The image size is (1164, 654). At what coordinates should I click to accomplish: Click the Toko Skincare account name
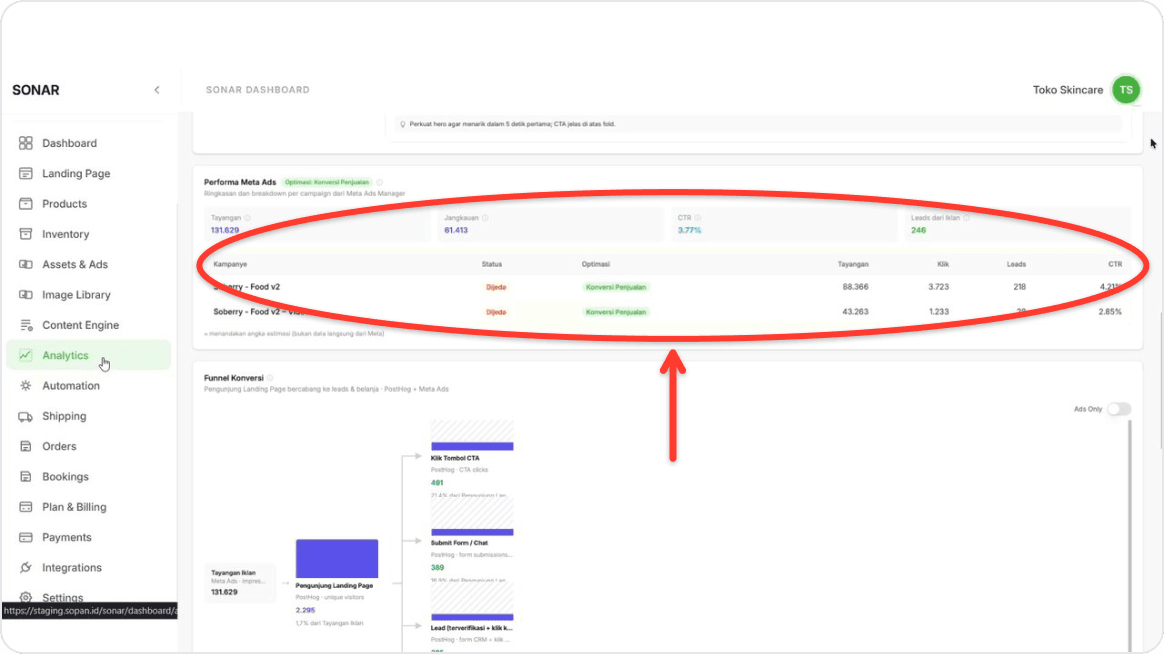click(1067, 90)
